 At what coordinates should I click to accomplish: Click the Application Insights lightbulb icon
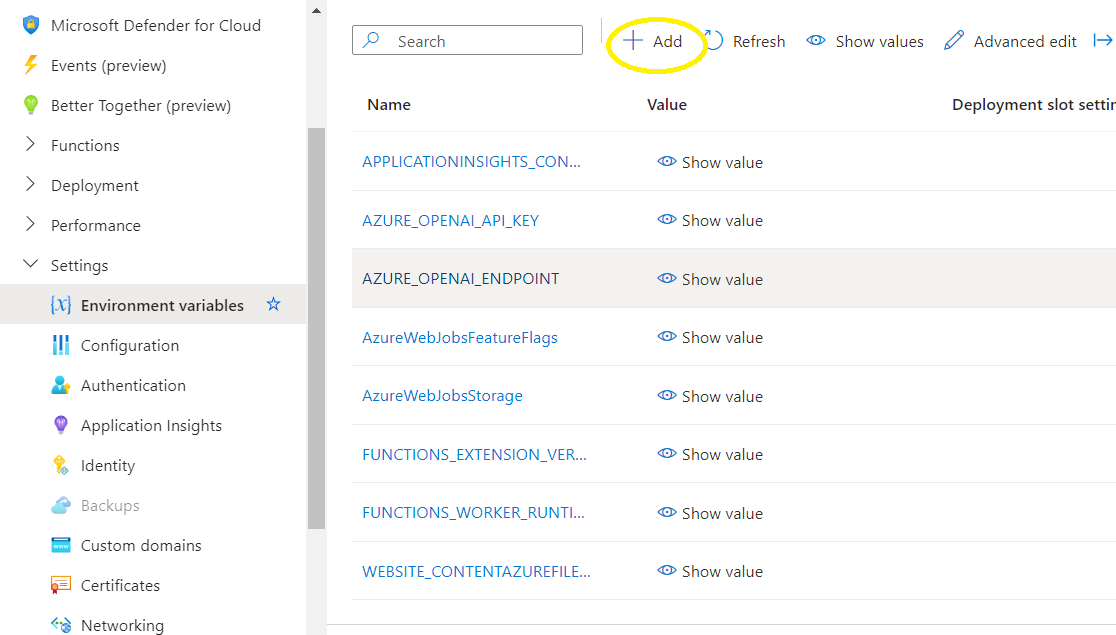pyautogui.click(x=60, y=425)
